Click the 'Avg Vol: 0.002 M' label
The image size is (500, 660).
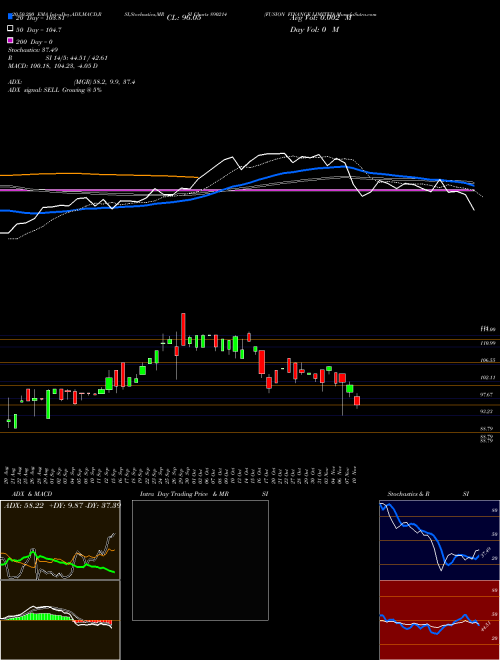(x=320, y=18)
